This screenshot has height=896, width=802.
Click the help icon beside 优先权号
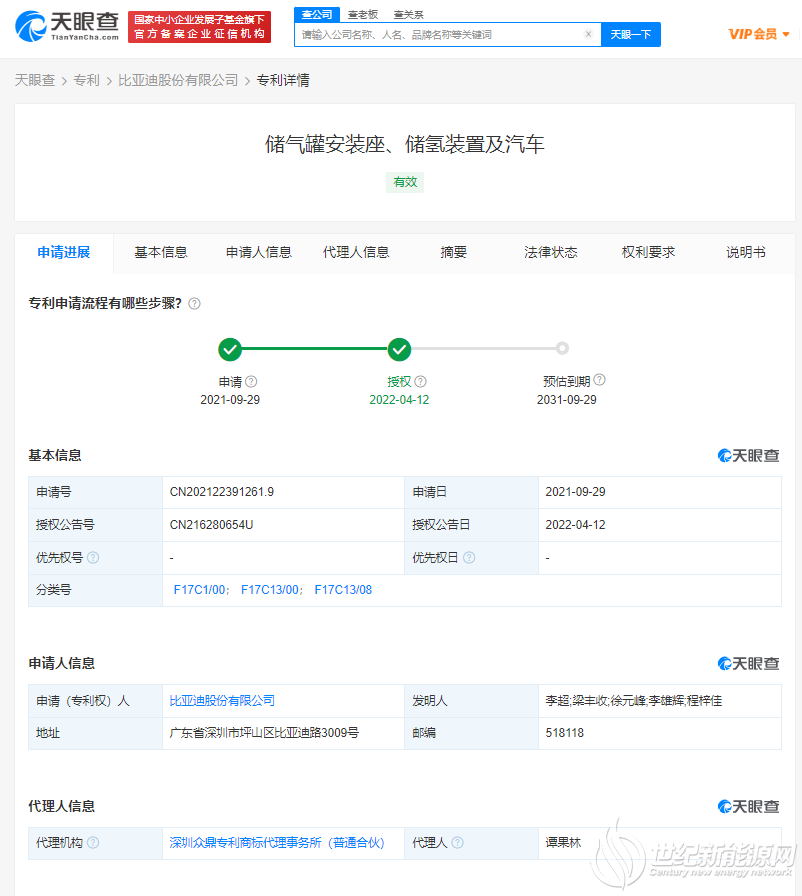[x=93, y=558]
